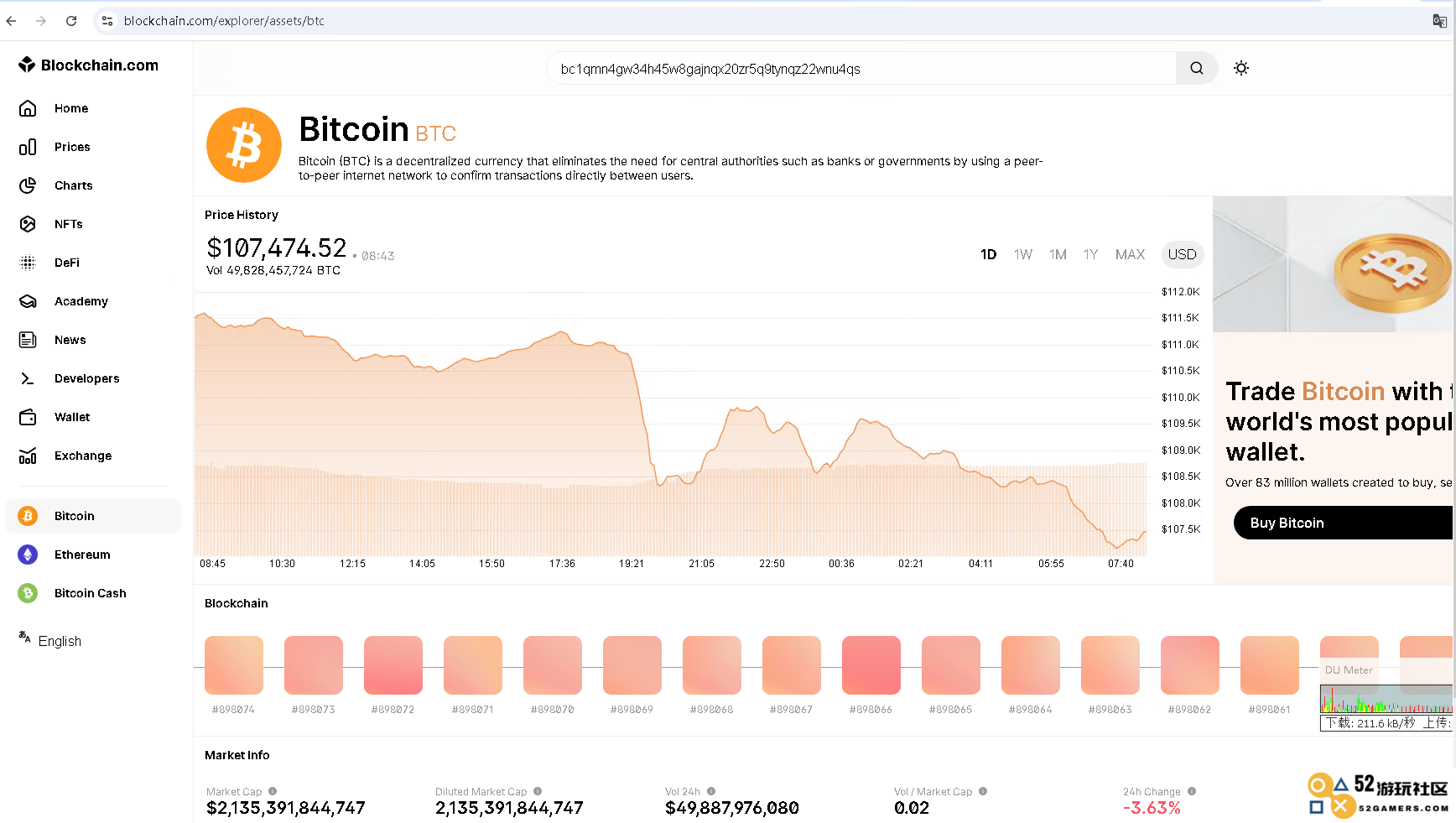Screen dimensions: 1456x823
Task: Open block #898066 tile
Action: coord(871,665)
